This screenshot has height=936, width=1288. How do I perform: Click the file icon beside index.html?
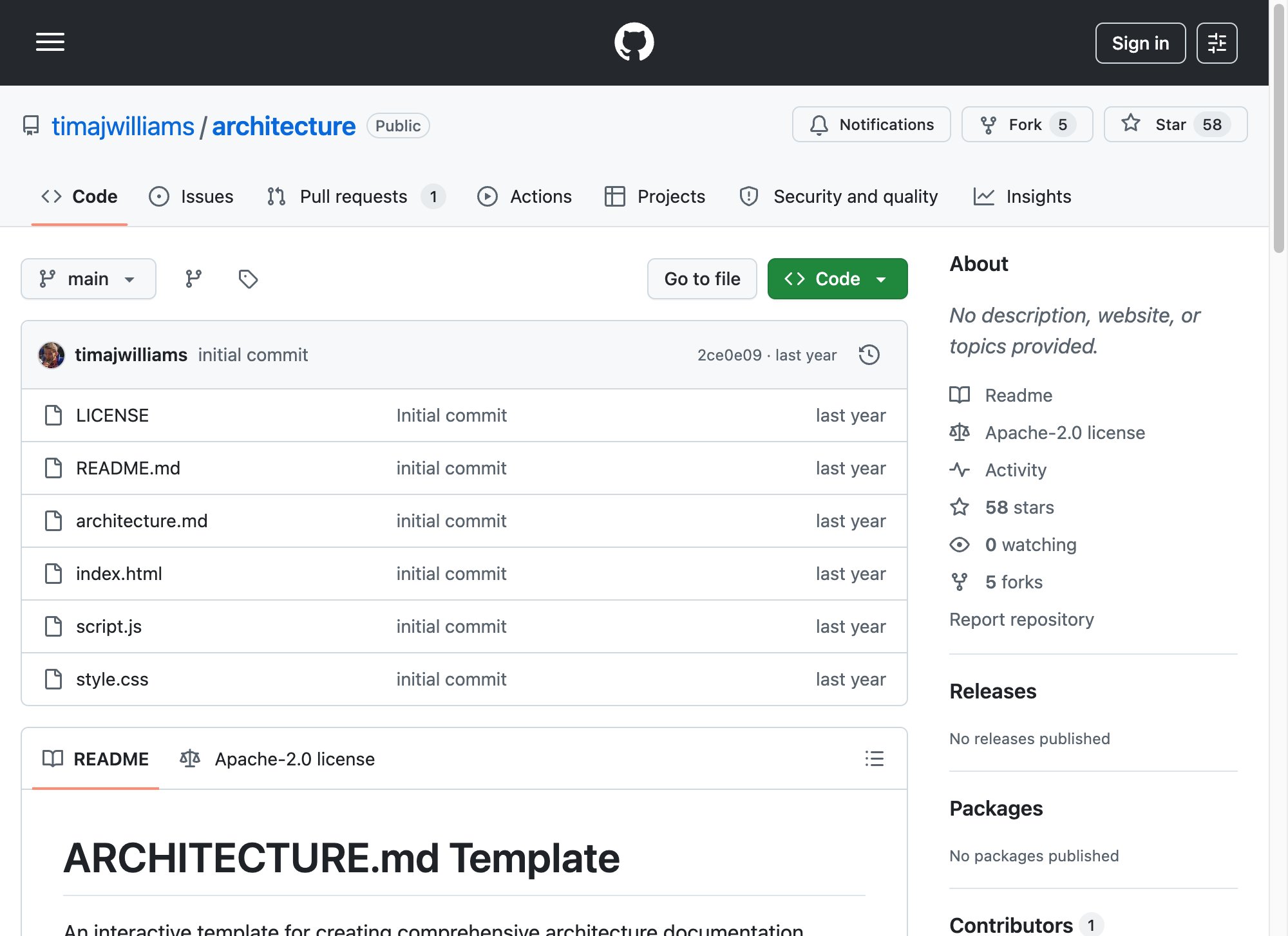coord(53,574)
